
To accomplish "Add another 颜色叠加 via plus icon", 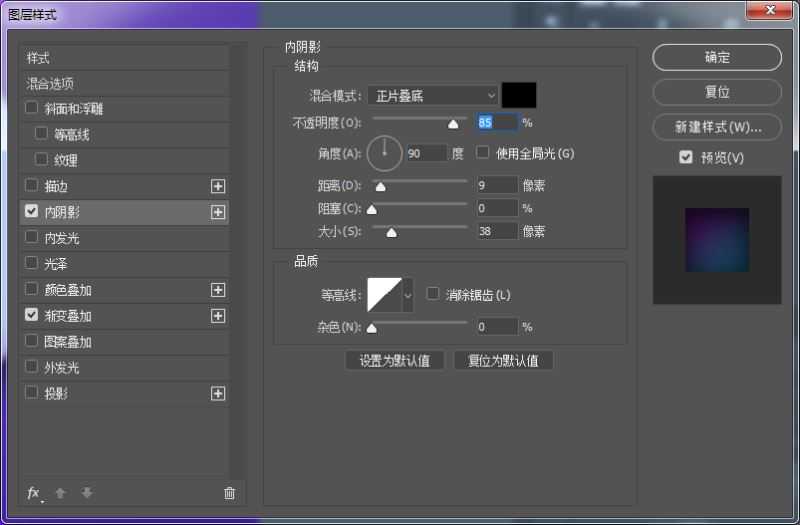I will (x=217, y=290).
